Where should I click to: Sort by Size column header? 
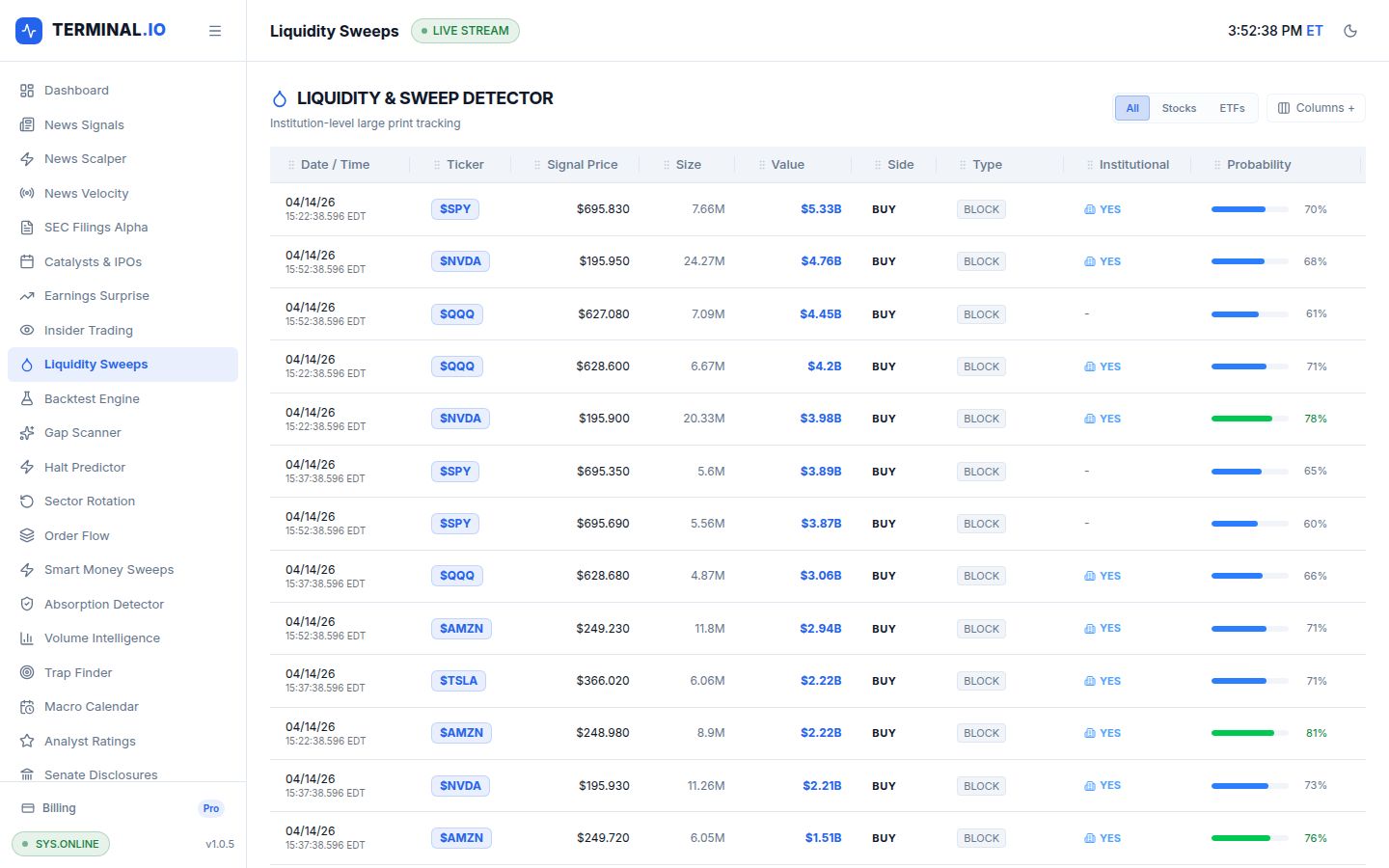[x=689, y=165]
